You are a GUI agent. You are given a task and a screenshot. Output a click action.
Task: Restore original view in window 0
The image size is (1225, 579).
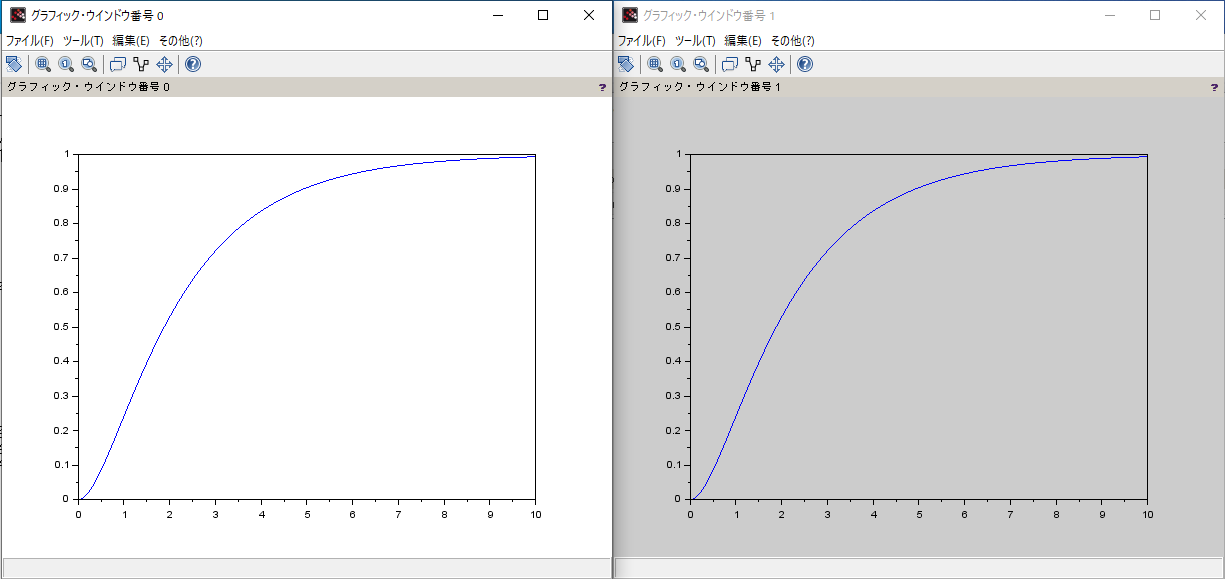(66, 64)
